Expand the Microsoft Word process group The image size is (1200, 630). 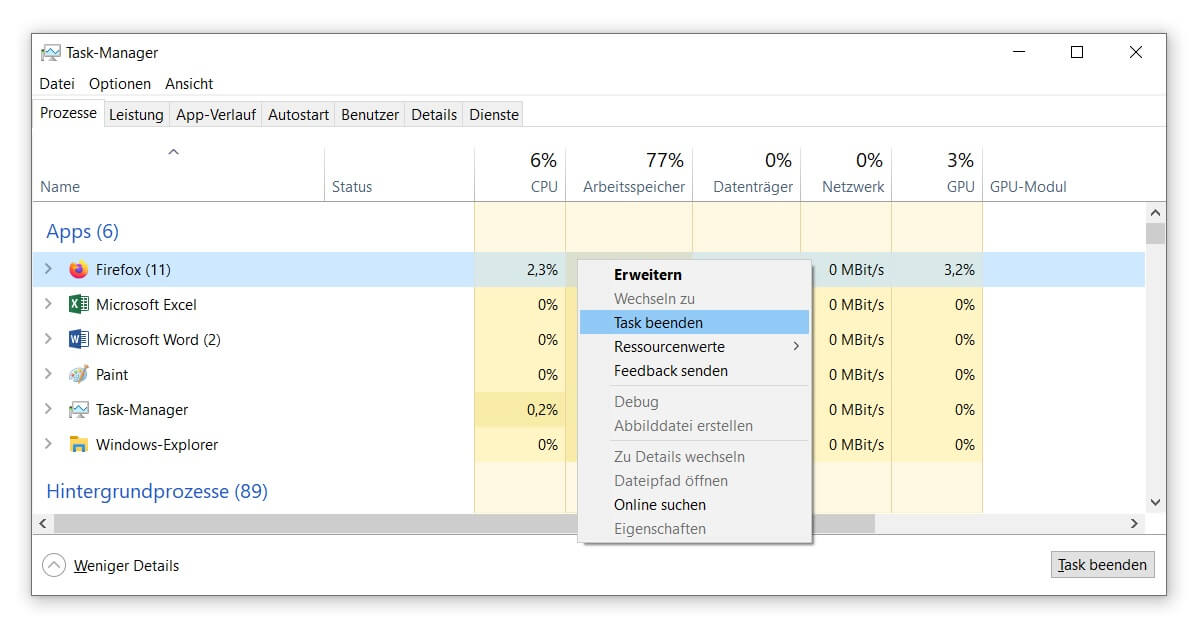point(48,340)
